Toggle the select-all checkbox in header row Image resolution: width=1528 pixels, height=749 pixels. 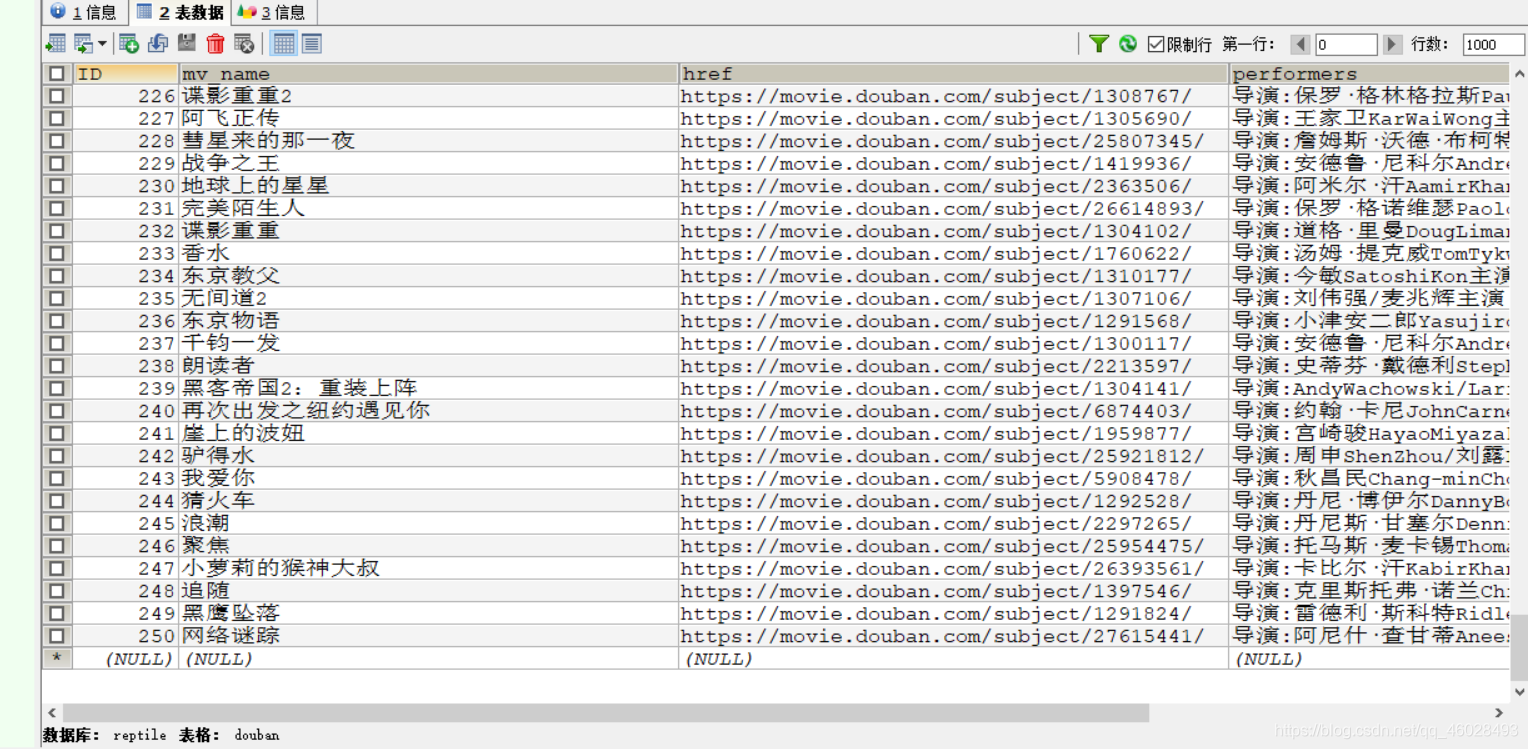pyautogui.click(x=57, y=74)
